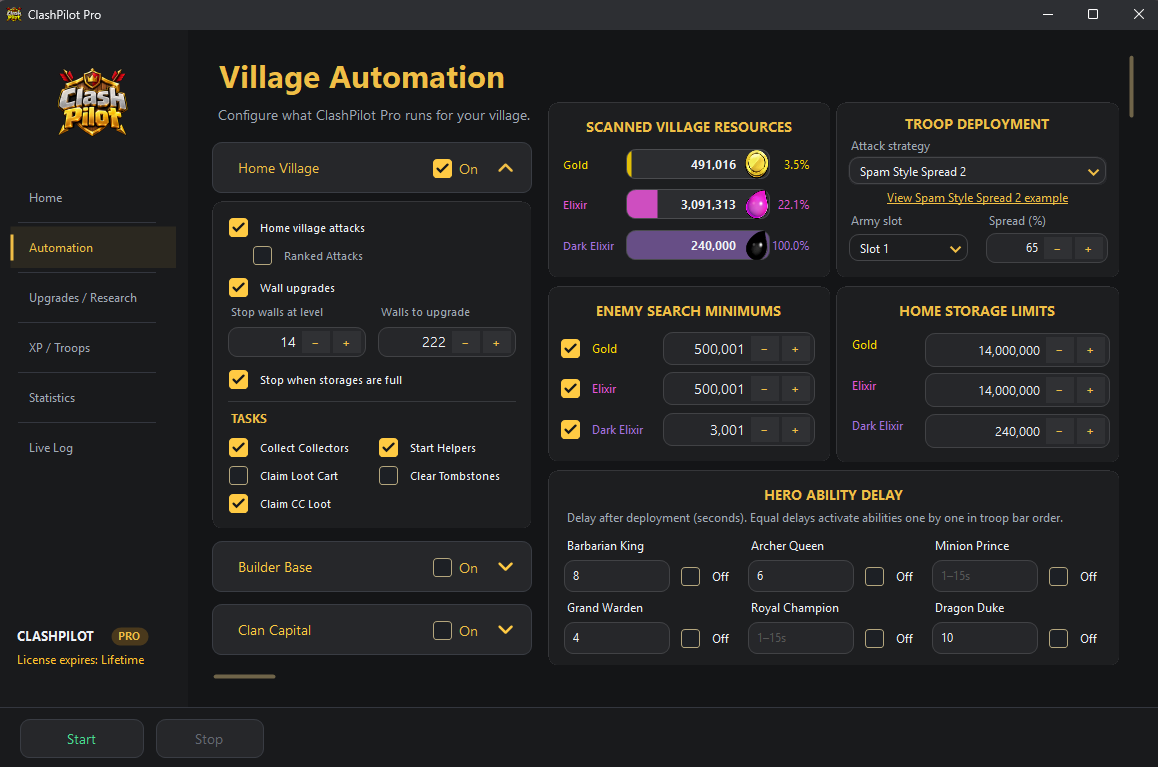Decrease enemy search Dark Elixir minimum
Viewport: 1158px width, 767px height.
pyautogui.click(x=764, y=430)
